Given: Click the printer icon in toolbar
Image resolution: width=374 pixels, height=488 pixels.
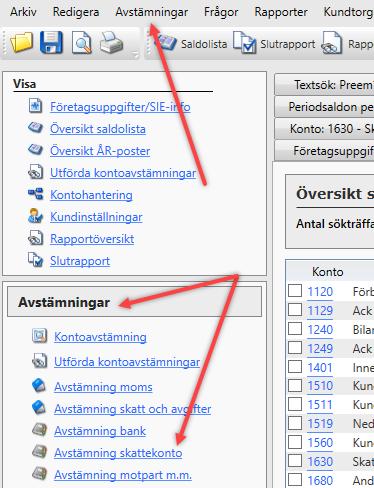Looking at the screenshot, I should [x=112, y=43].
